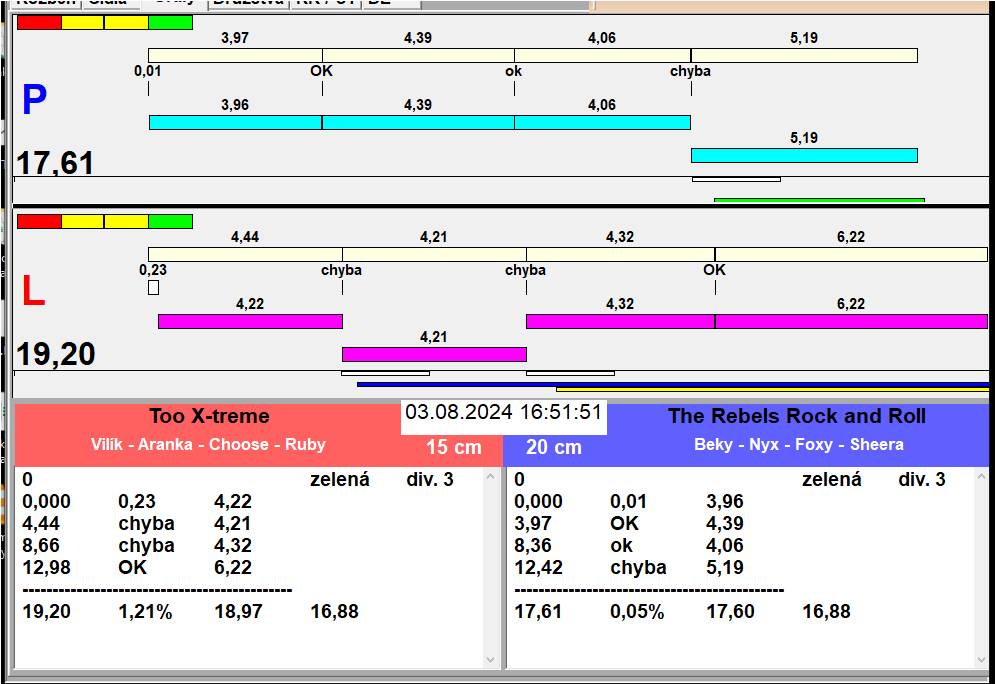This screenshot has height=684, width=995.
Task: Click the chyba marker after P lane's 4,06
Action: 690,71
